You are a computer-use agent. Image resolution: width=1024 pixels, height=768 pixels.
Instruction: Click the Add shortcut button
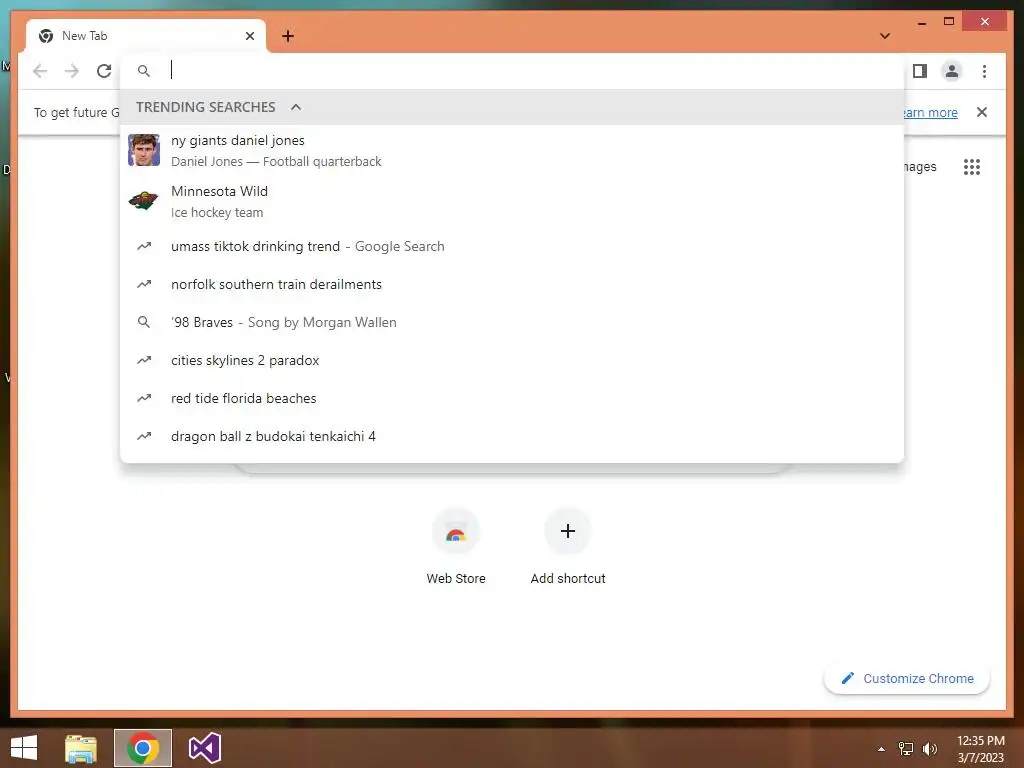(x=568, y=547)
